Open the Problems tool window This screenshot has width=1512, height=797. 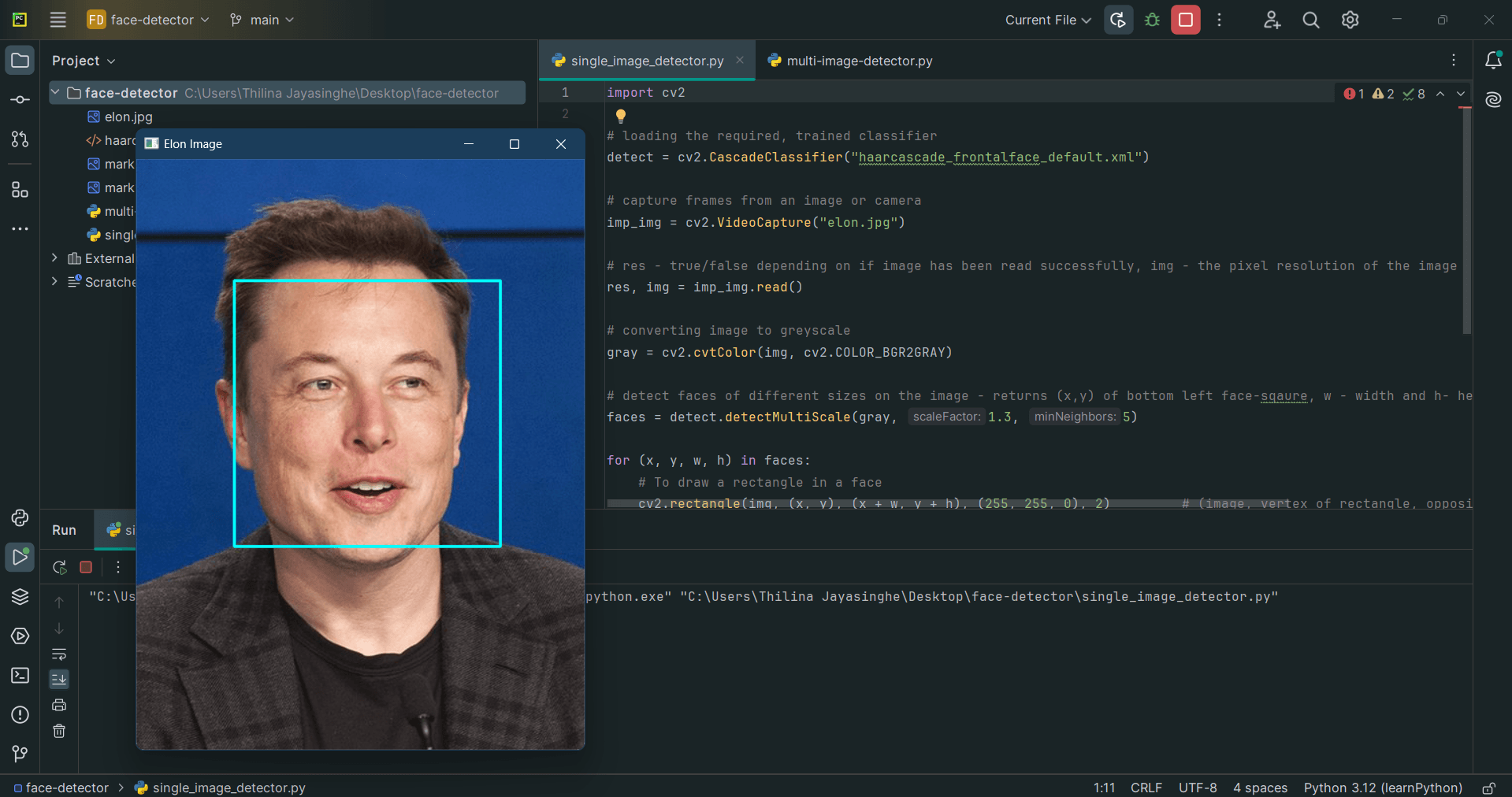coord(20,715)
